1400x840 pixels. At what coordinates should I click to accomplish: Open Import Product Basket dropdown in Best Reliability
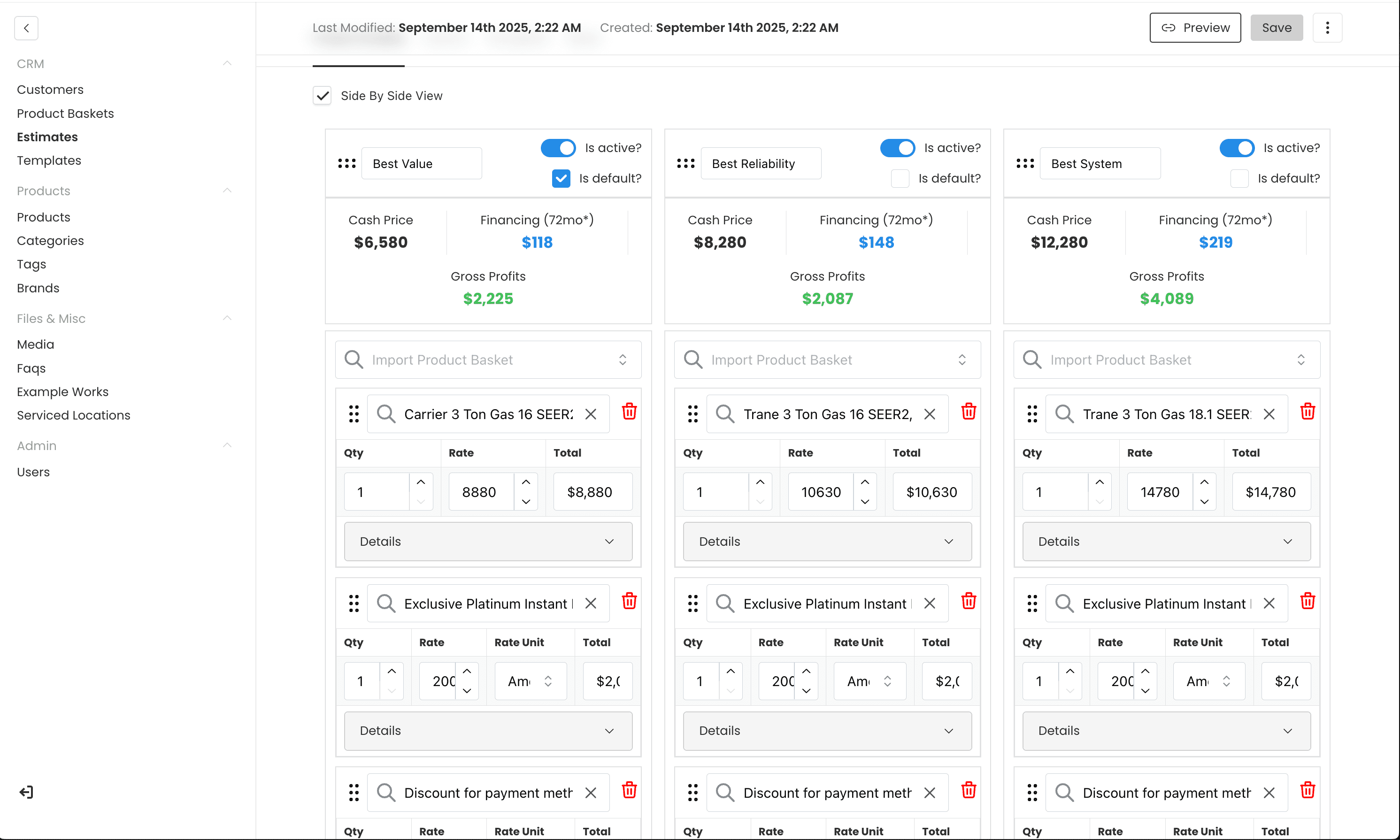coord(827,359)
